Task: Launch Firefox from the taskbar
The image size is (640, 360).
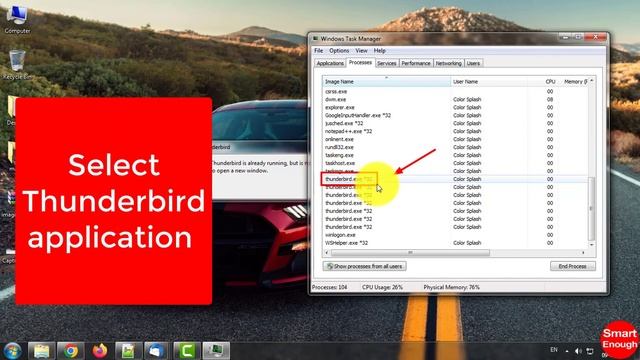Action: pyautogui.click(x=100, y=351)
